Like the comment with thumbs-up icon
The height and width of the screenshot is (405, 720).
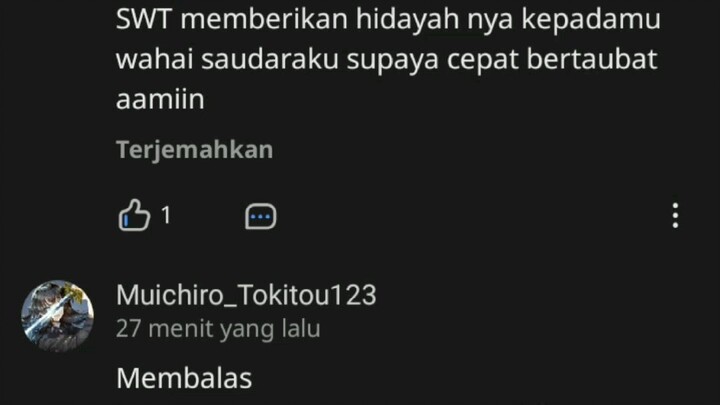point(134,215)
